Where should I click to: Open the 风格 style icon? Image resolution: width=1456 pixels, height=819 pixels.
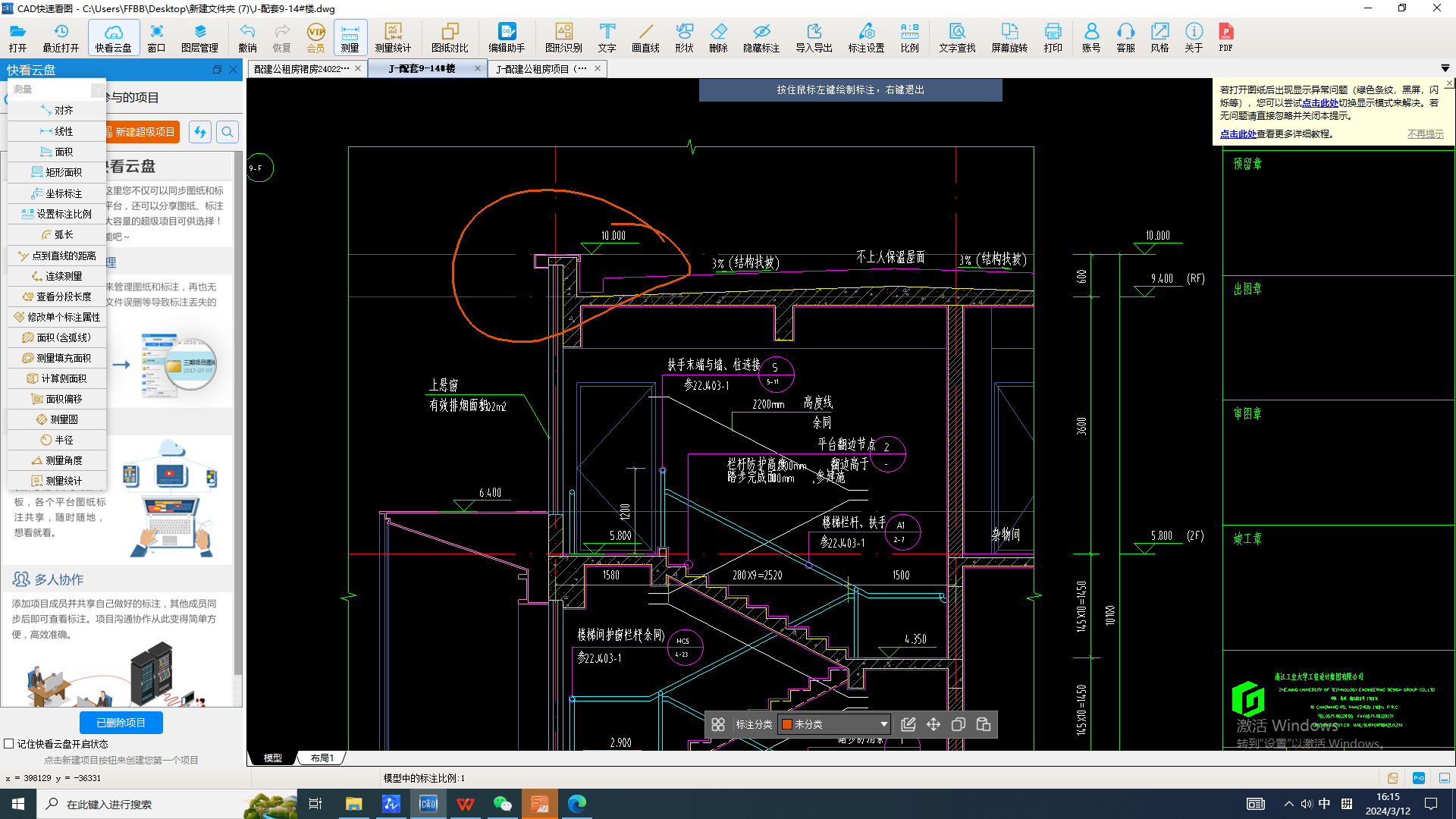click(x=1159, y=37)
